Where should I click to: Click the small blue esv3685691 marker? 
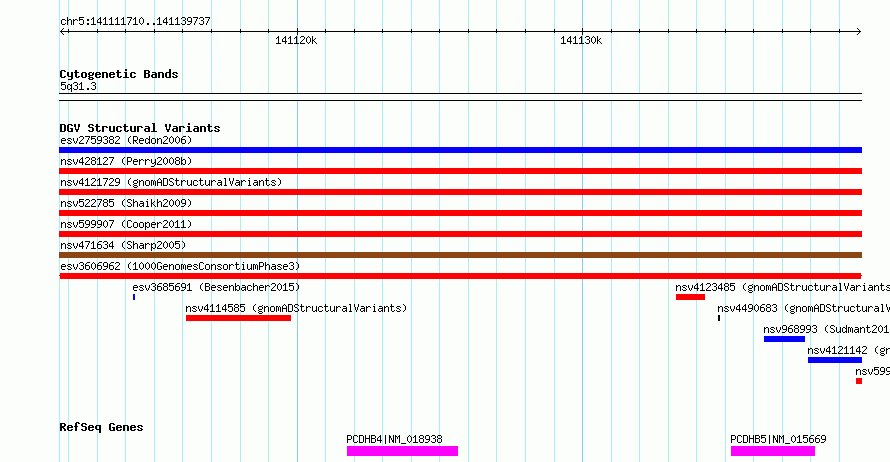point(134,297)
